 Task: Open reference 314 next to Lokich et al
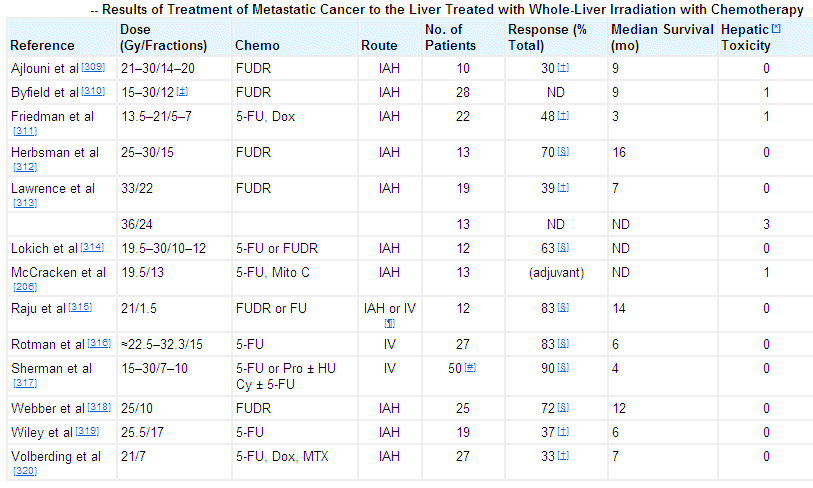pos(89,245)
